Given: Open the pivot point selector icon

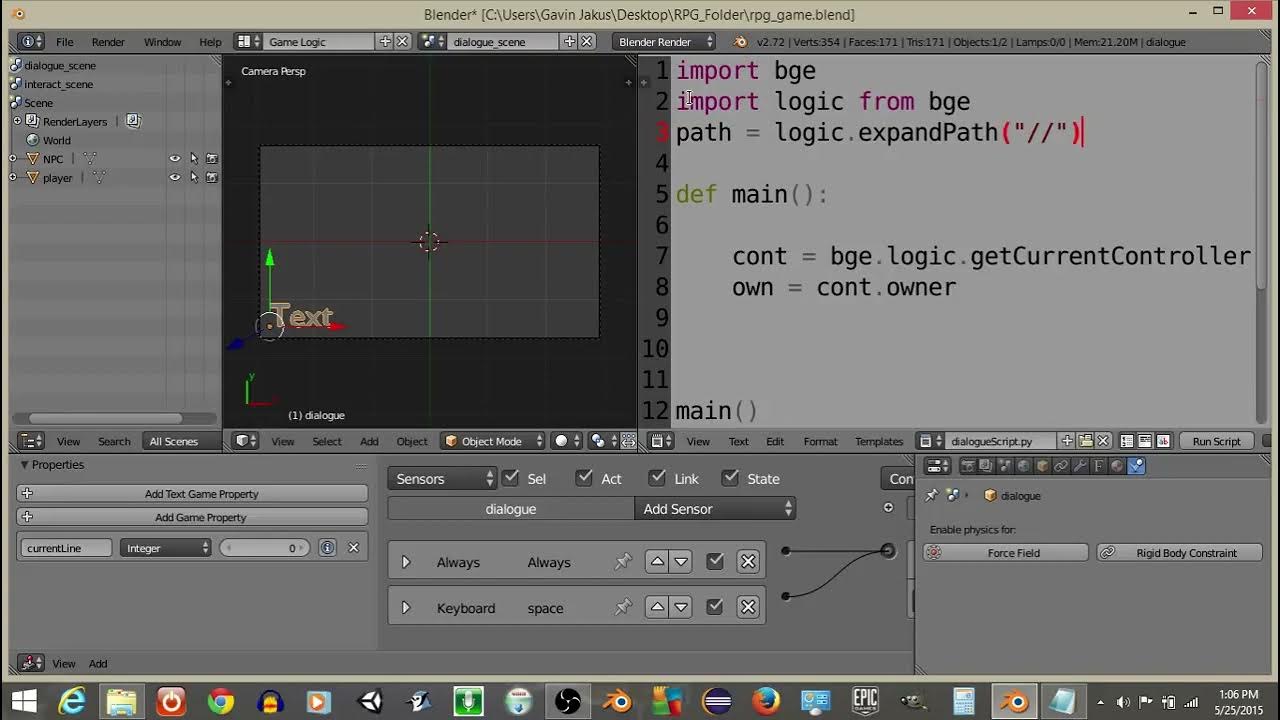Looking at the screenshot, I should [x=603, y=441].
